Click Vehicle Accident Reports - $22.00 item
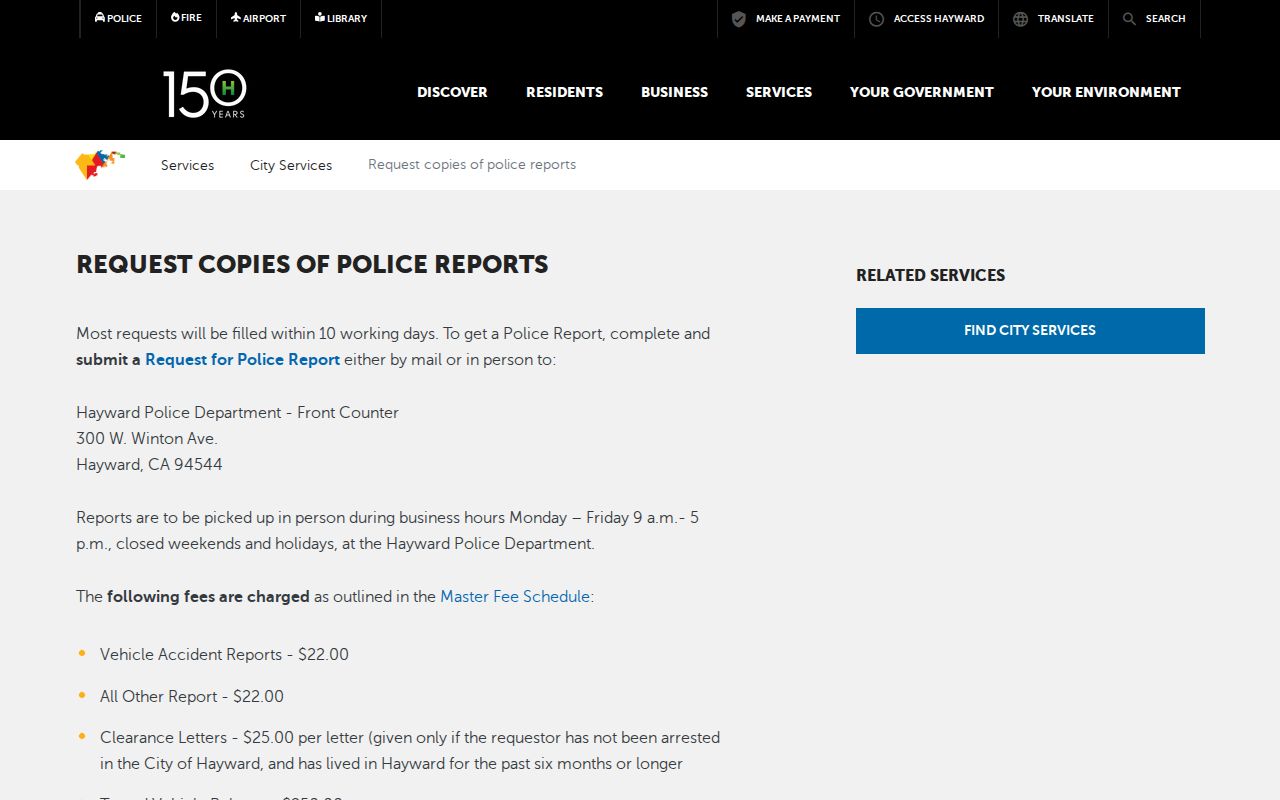The image size is (1280, 800). click(x=224, y=654)
